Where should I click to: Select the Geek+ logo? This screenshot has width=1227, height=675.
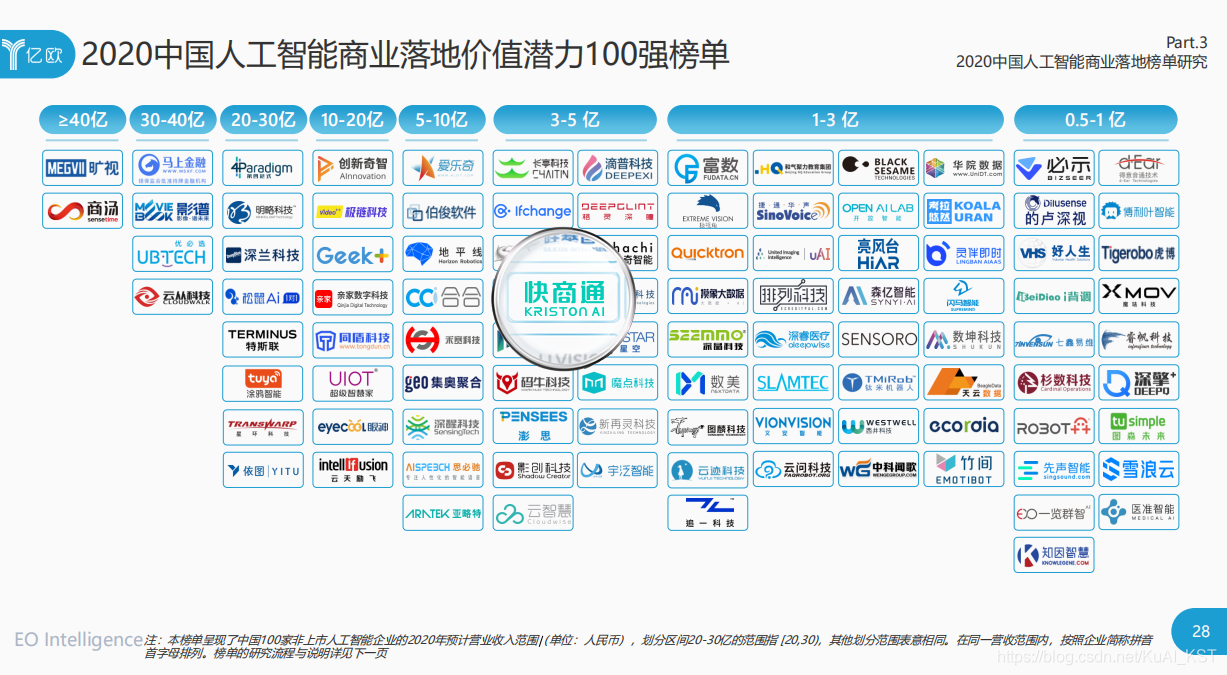tap(352, 254)
